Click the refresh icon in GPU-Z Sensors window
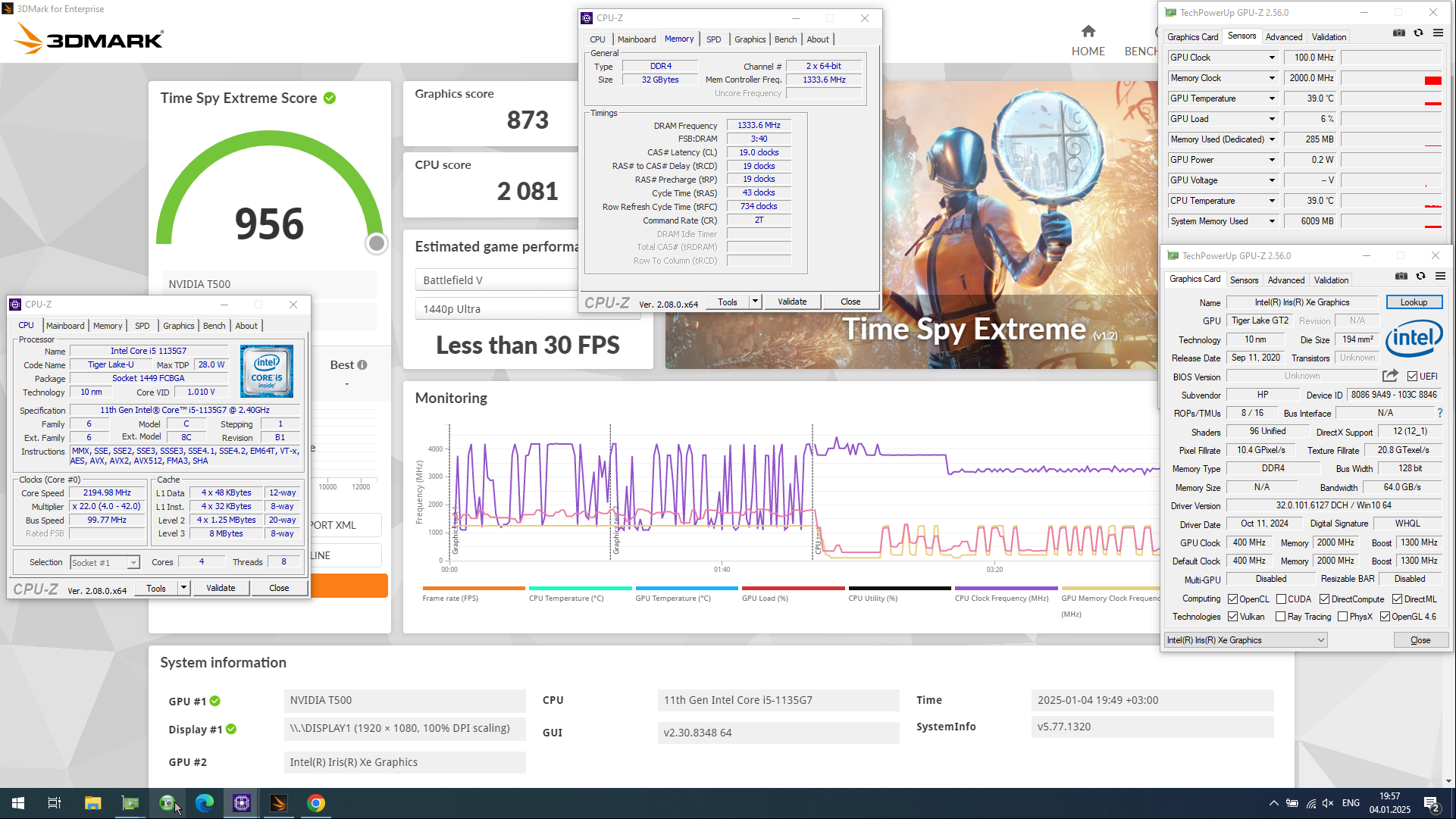Viewport: 1456px width, 819px height. [x=1419, y=33]
